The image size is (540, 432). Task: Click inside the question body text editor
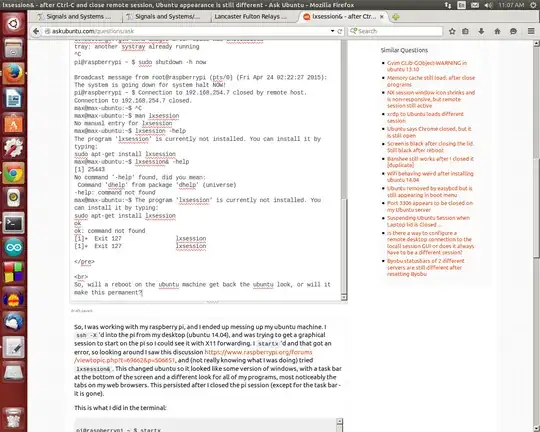tap(205, 170)
